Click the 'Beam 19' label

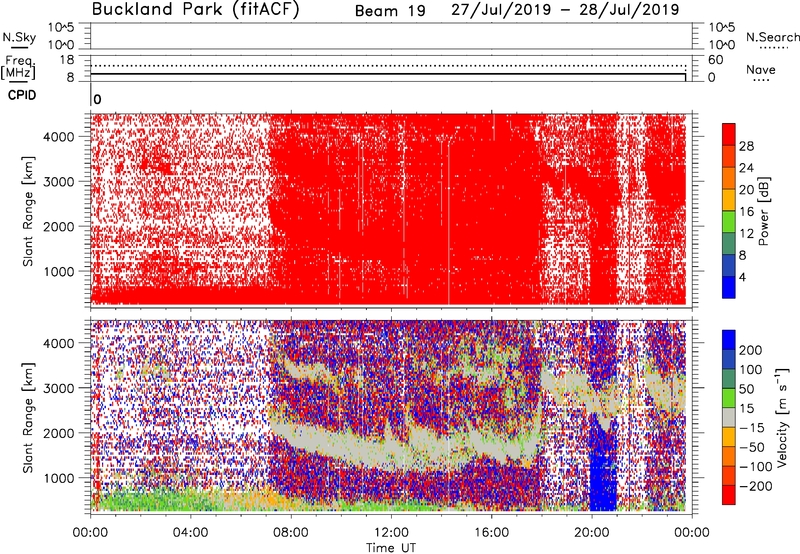click(390, 11)
